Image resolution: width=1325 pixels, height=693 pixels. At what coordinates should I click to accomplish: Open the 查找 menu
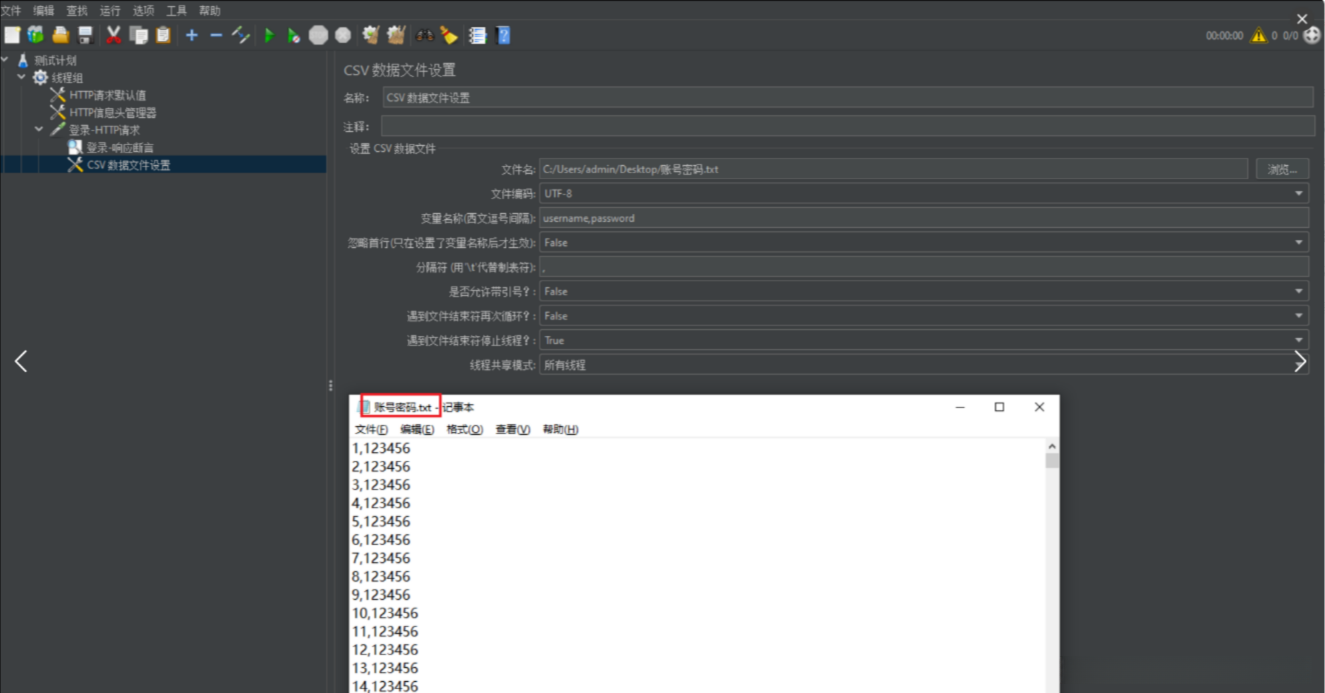pos(77,10)
